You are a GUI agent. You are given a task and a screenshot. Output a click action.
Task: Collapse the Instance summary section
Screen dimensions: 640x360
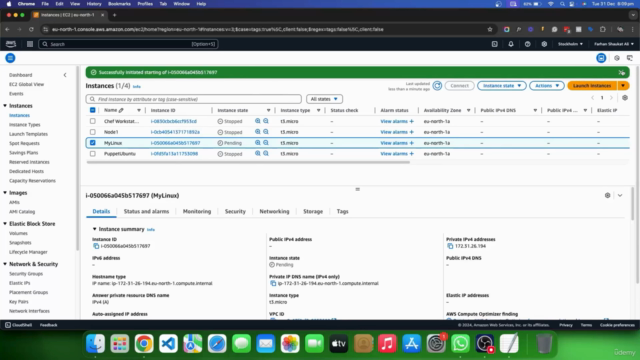[x=94, y=229]
